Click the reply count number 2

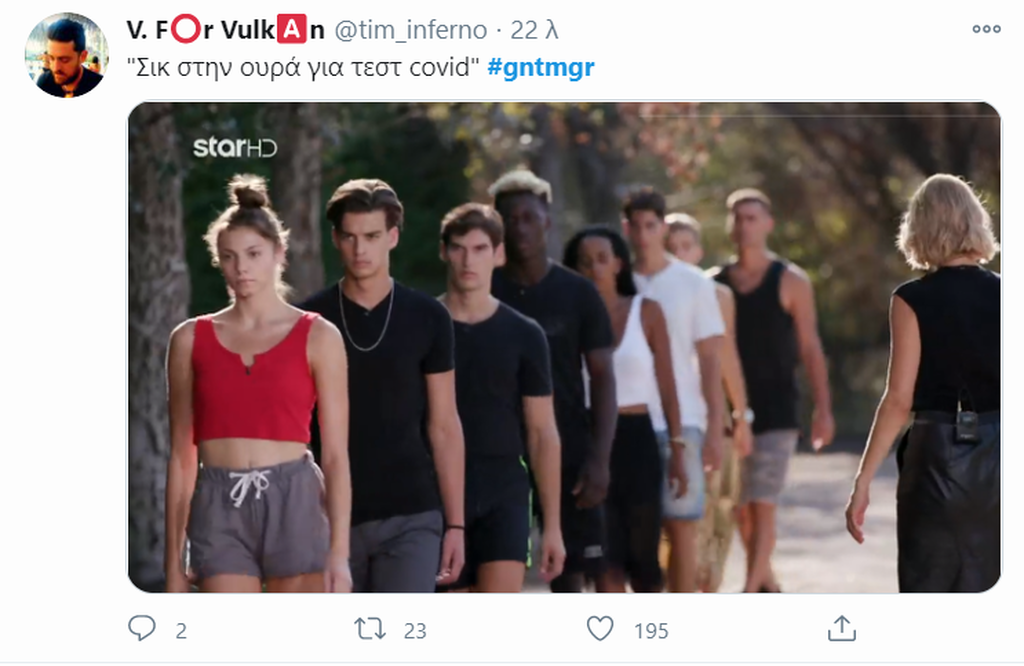[x=181, y=631]
